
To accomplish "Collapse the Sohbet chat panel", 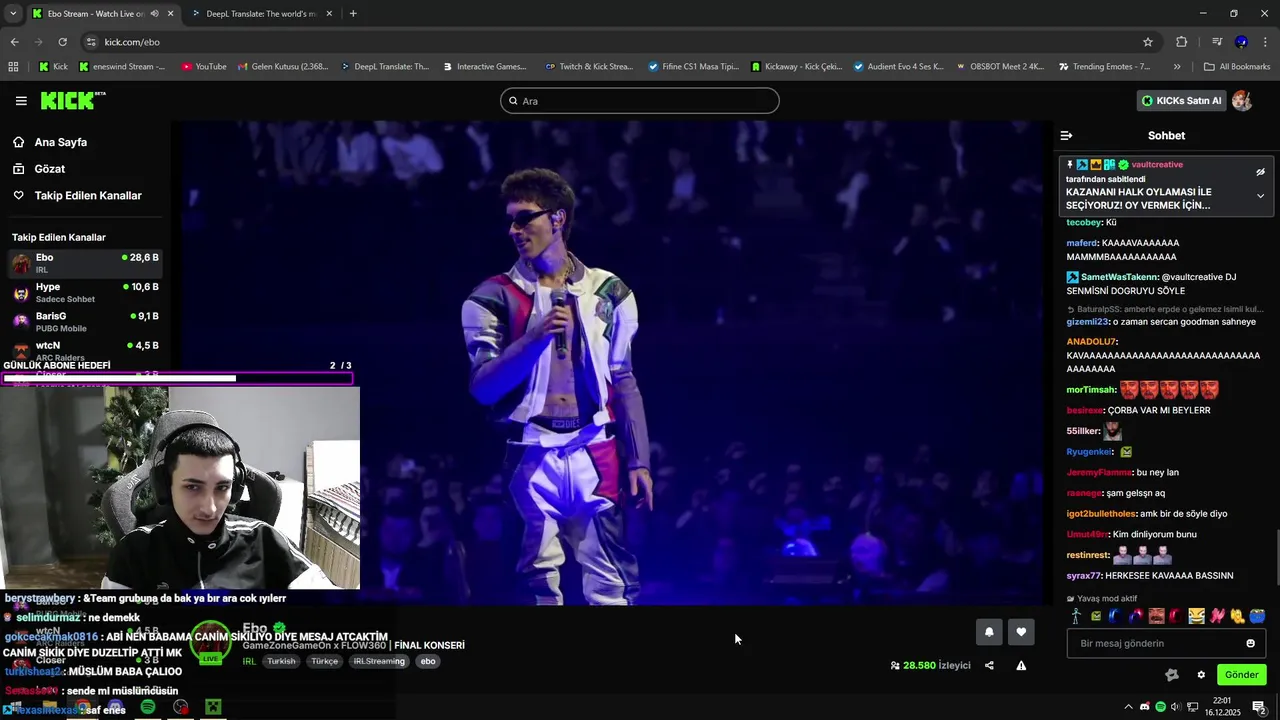I will point(1066,136).
